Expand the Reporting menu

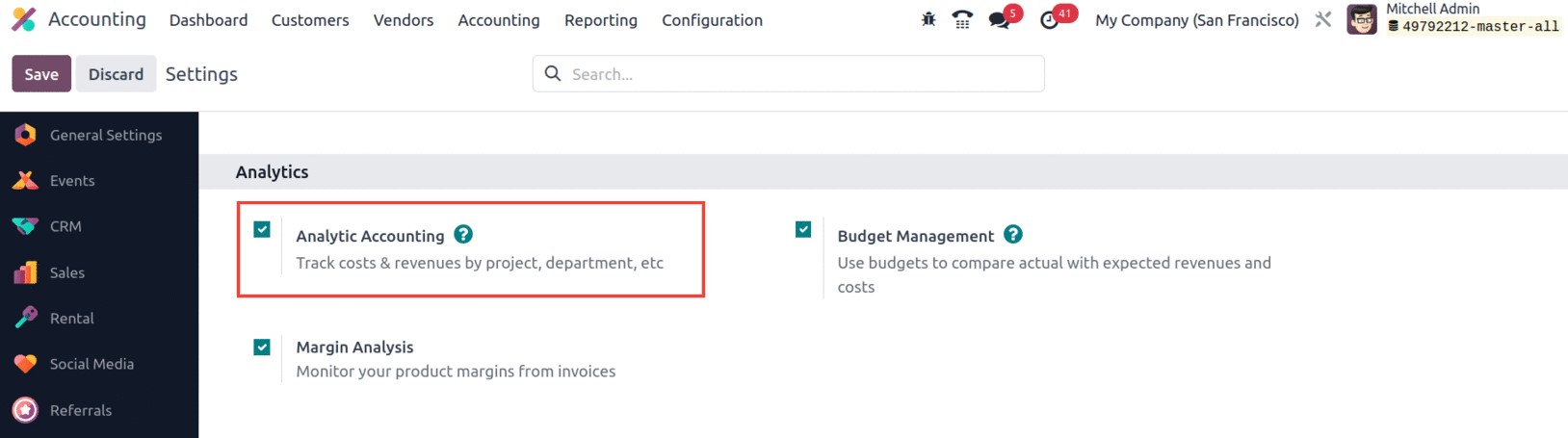(600, 20)
